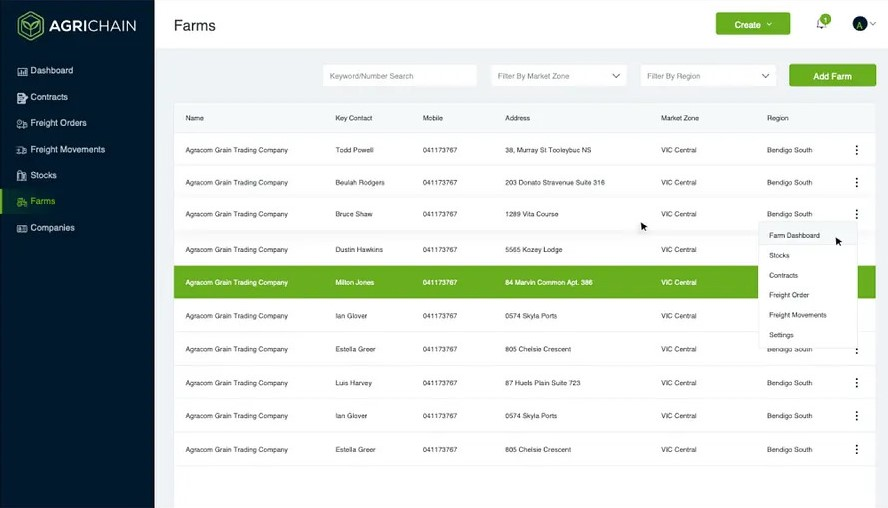Open the notifications bell icon

click(x=821, y=24)
